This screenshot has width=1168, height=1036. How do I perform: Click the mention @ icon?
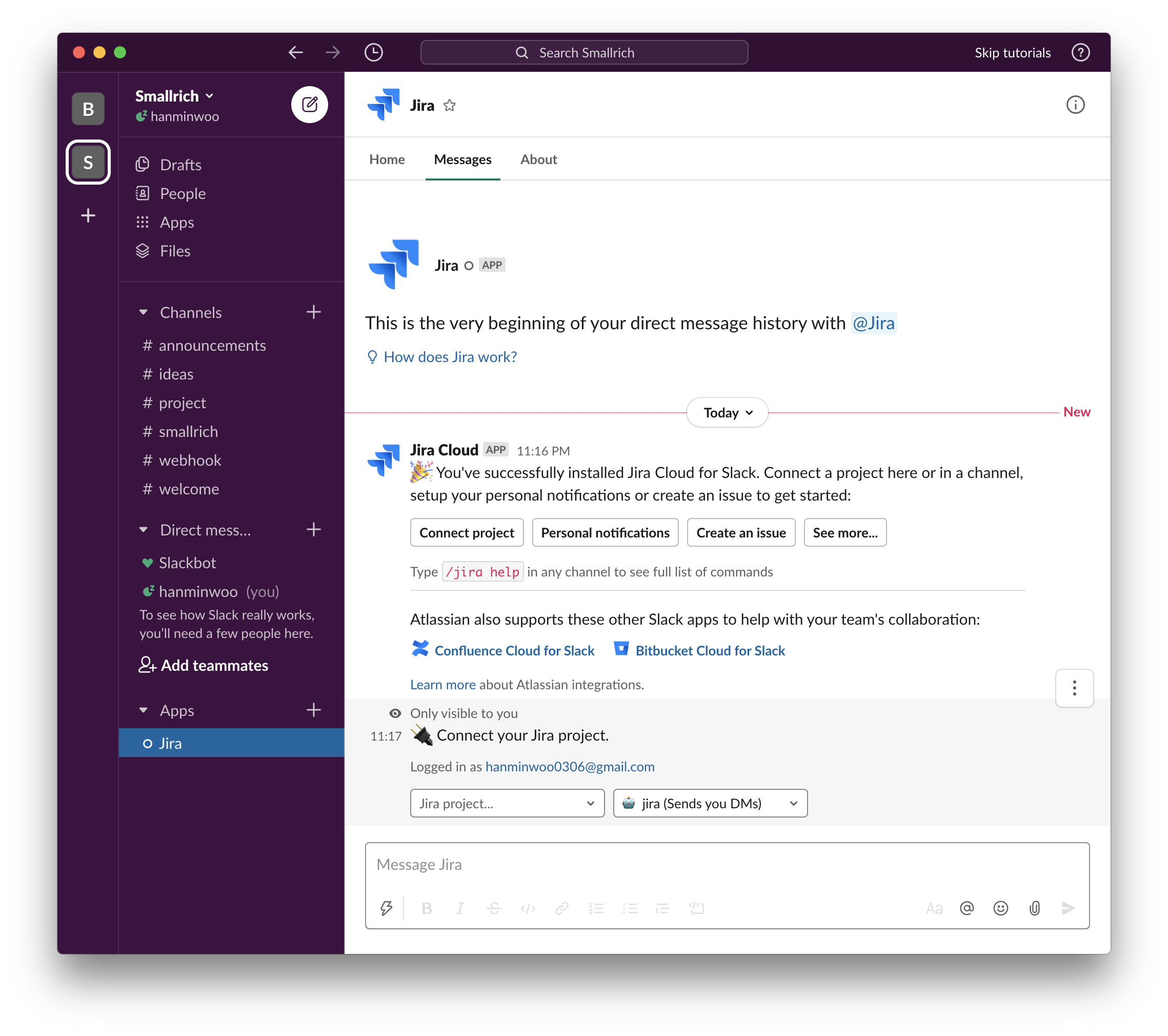(x=967, y=908)
